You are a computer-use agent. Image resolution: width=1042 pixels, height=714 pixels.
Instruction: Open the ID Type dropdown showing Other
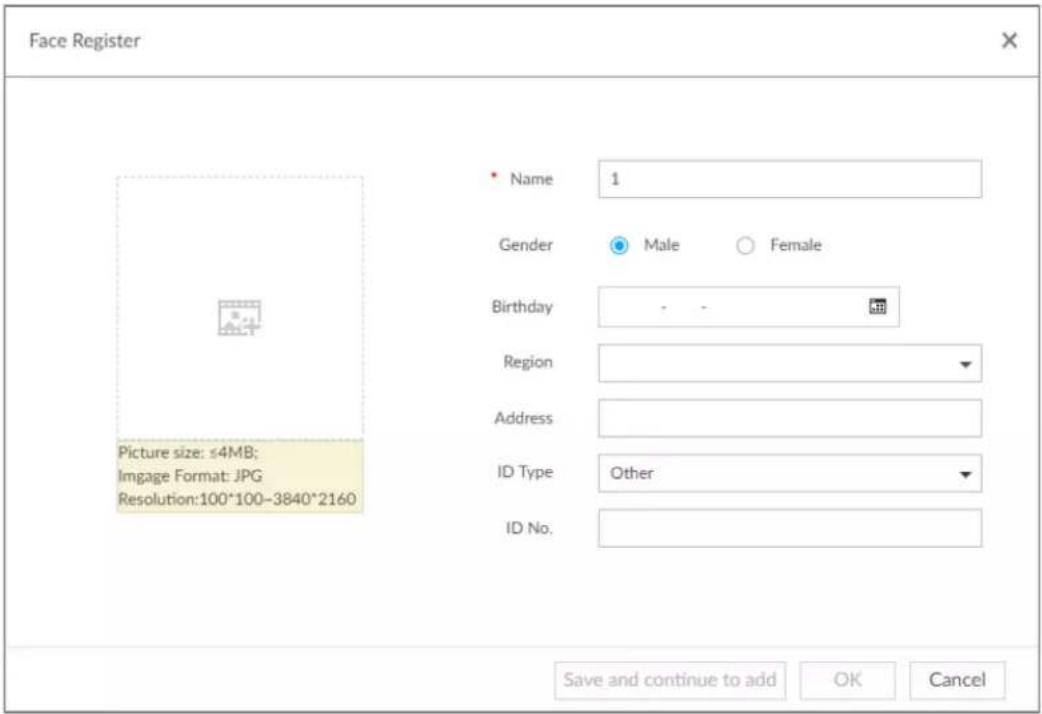789,473
